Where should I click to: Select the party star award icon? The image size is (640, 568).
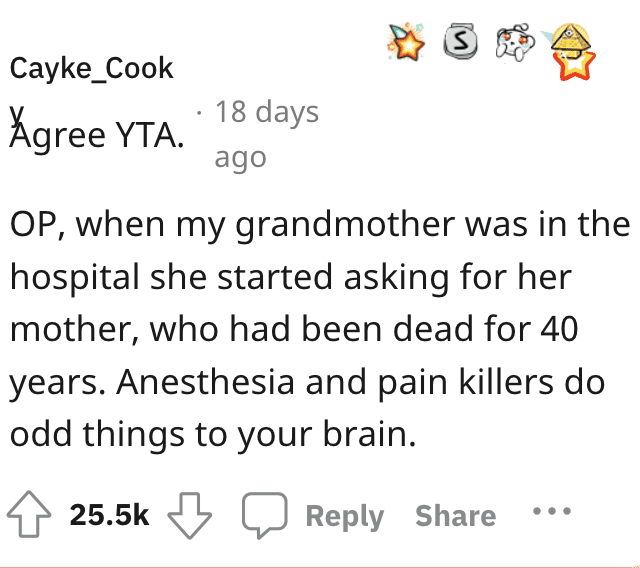(406, 43)
